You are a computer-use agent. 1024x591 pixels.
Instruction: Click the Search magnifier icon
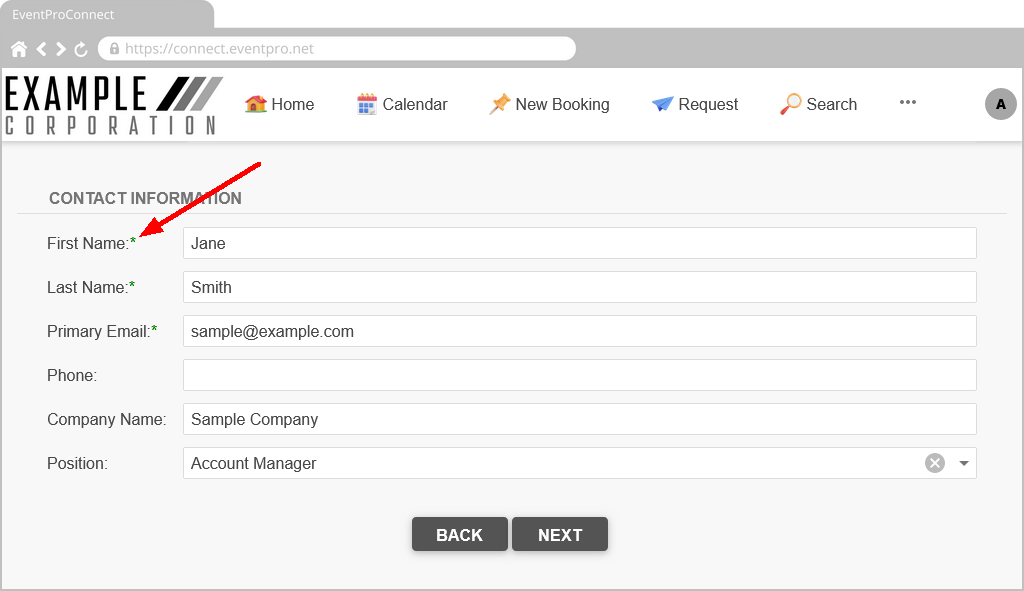point(790,104)
